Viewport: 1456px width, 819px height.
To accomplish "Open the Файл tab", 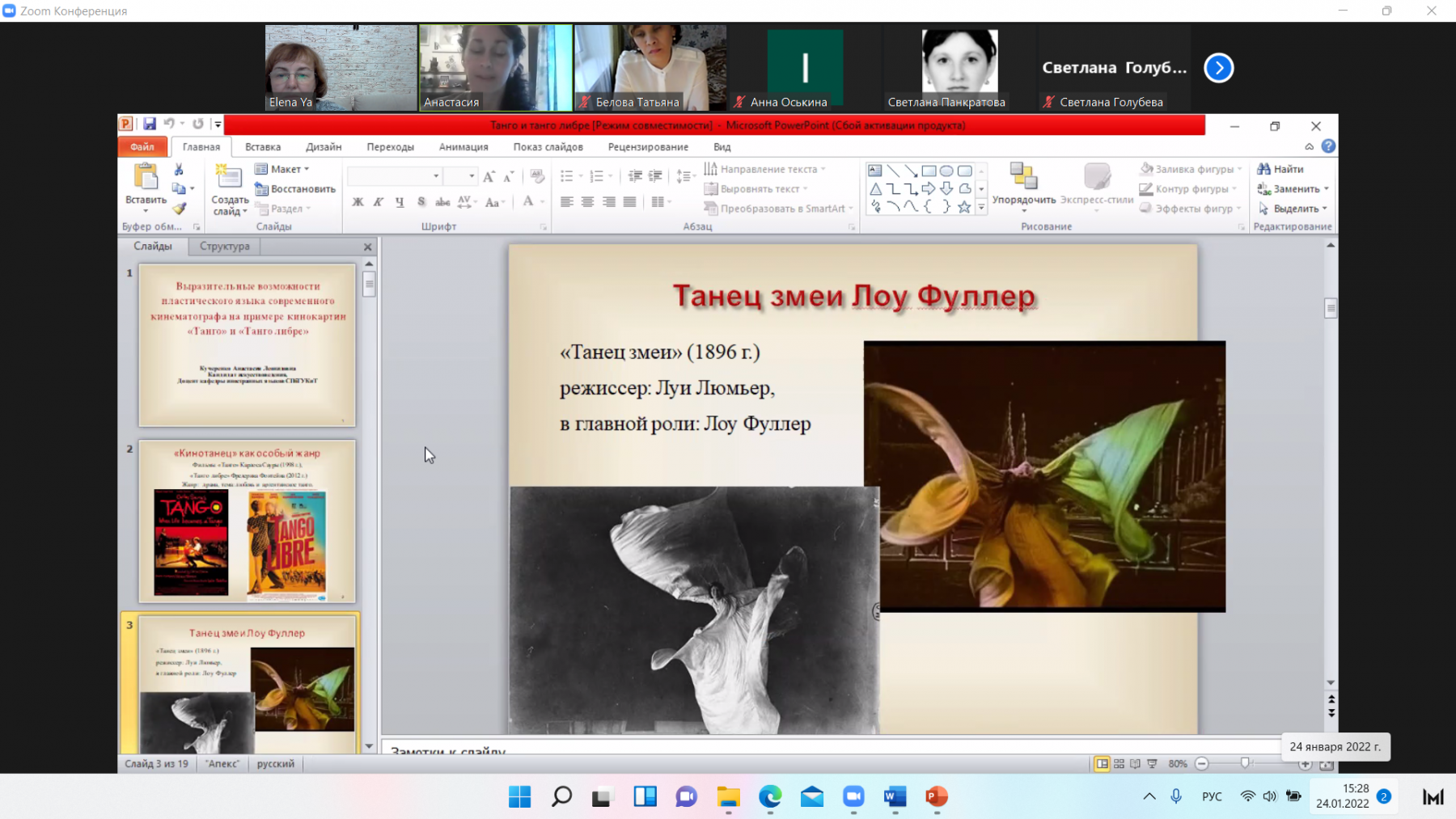I will click(x=142, y=147).
